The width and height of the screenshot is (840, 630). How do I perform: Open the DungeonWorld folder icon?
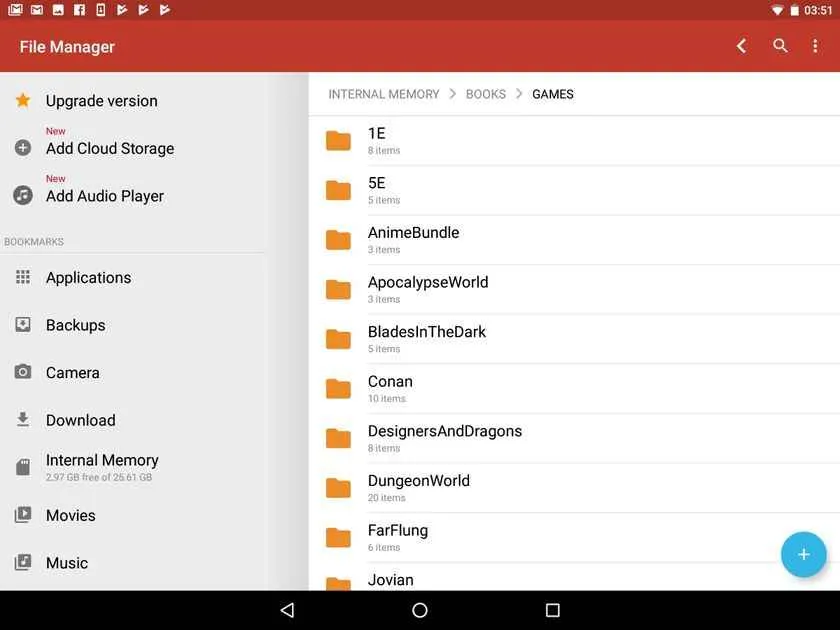pos(338,488)
